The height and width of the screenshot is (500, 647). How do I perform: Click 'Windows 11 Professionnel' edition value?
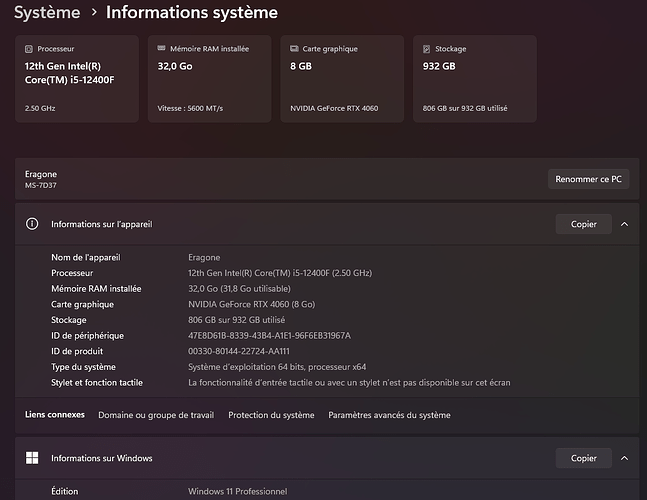[238, 491]
